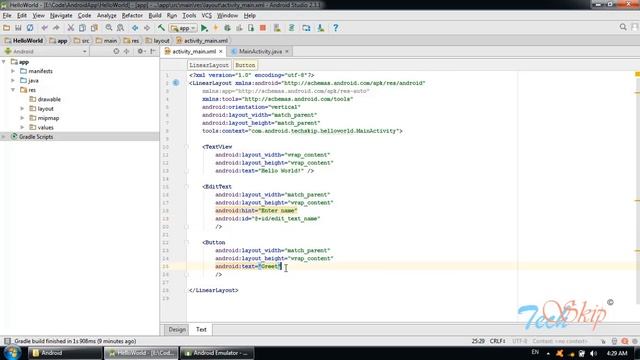Click the src breadcrumb
Screen dimensions: 640x360
pos(82,41)
